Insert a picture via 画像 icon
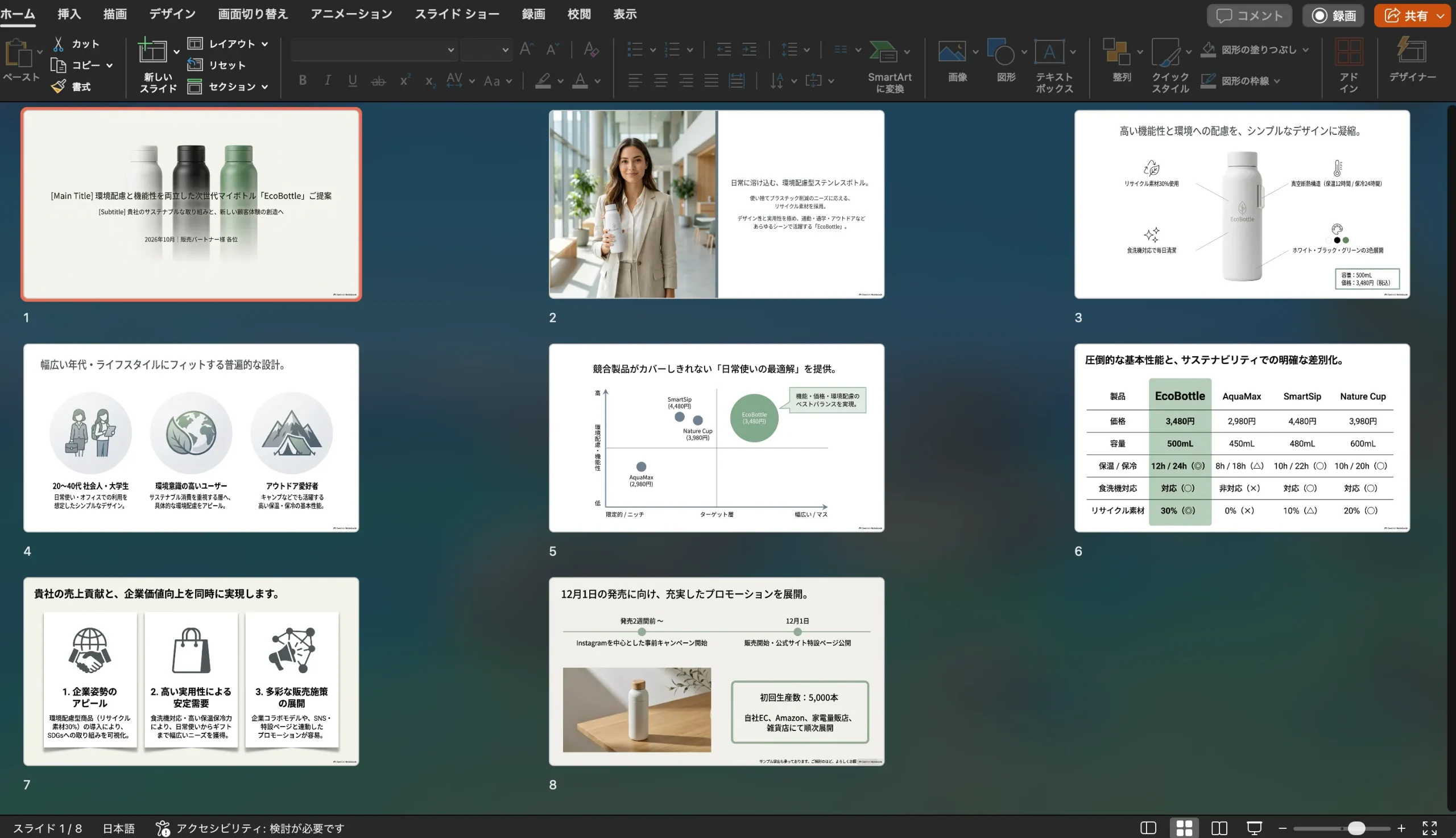The height and width of the screenshot is (838, 1456). [x=952, y=51]
